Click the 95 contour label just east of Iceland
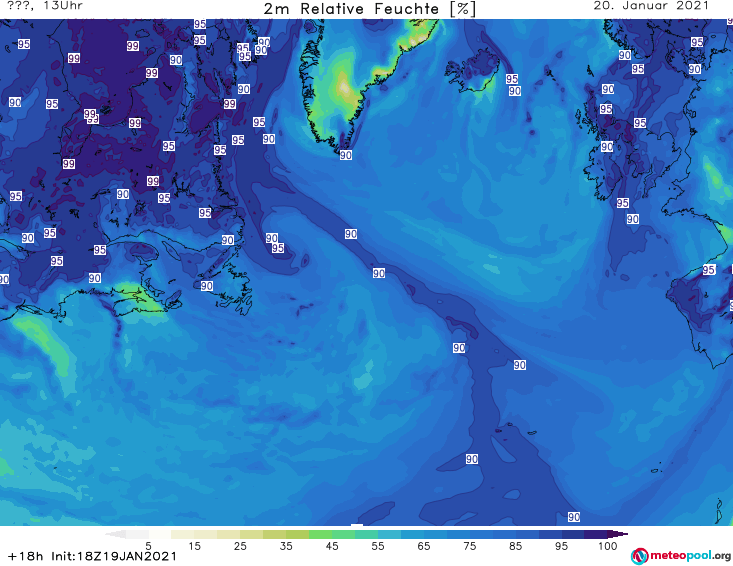The width and height of the screenshot is (733, 566). pyautogui.click(x=512, y=79)
